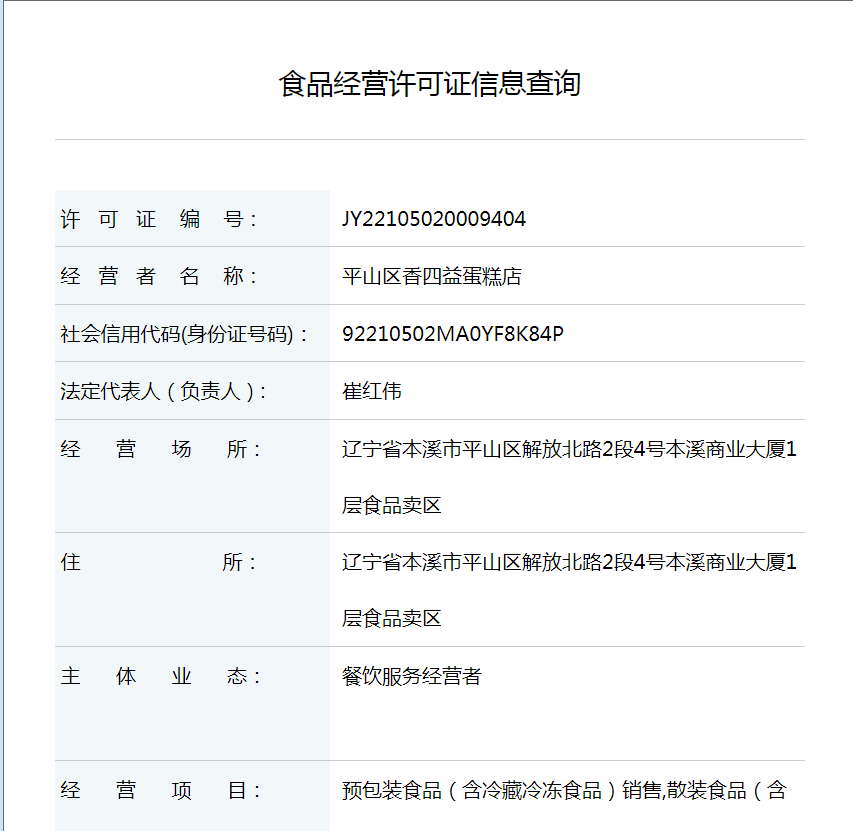The image size is (853, 831).
Task: Click operator name 平山区香四益蛋糕店
Action: (x=432, y=276)
